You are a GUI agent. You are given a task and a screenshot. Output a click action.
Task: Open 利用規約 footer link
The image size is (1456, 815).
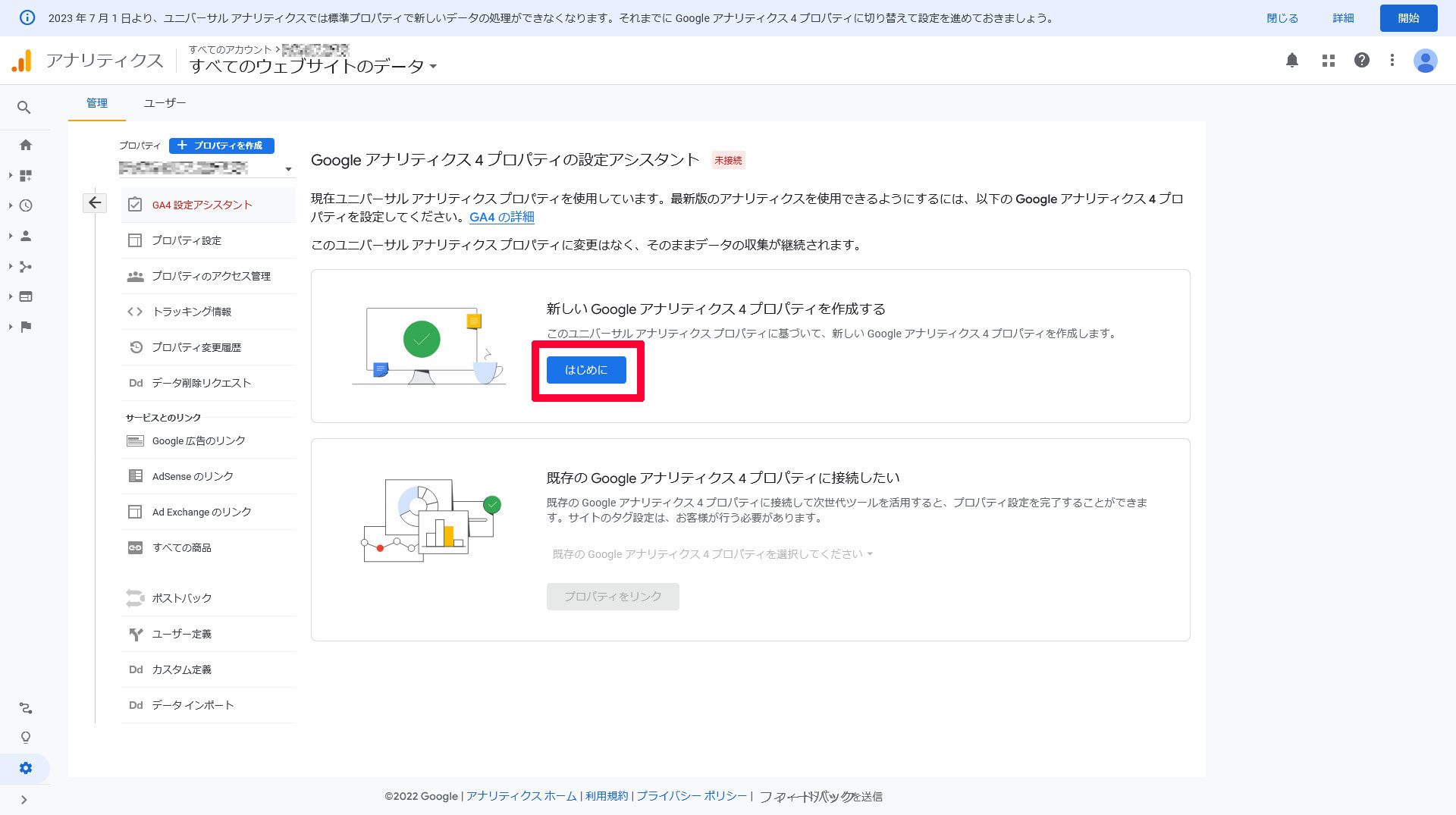[x=607, y=796]
